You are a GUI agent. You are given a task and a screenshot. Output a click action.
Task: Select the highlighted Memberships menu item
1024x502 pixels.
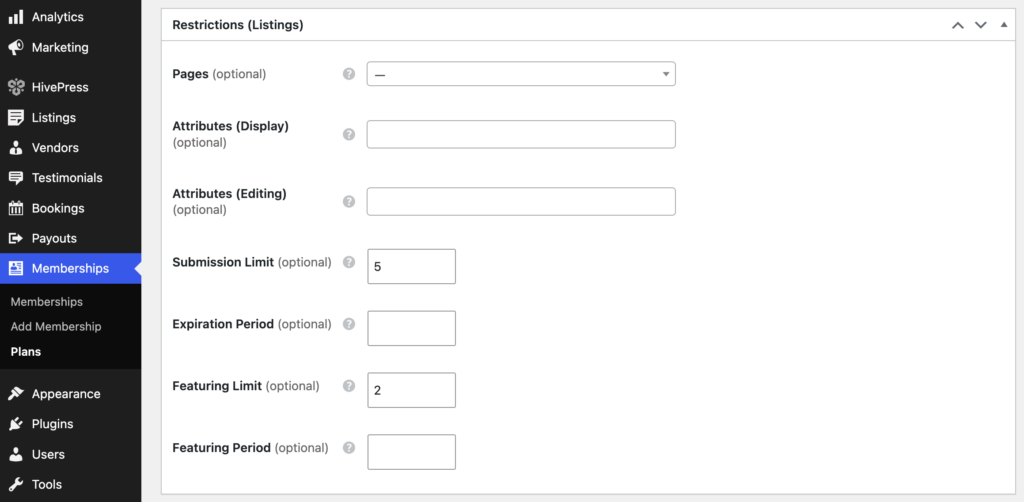pyautogui.click(x=71, y=268)
